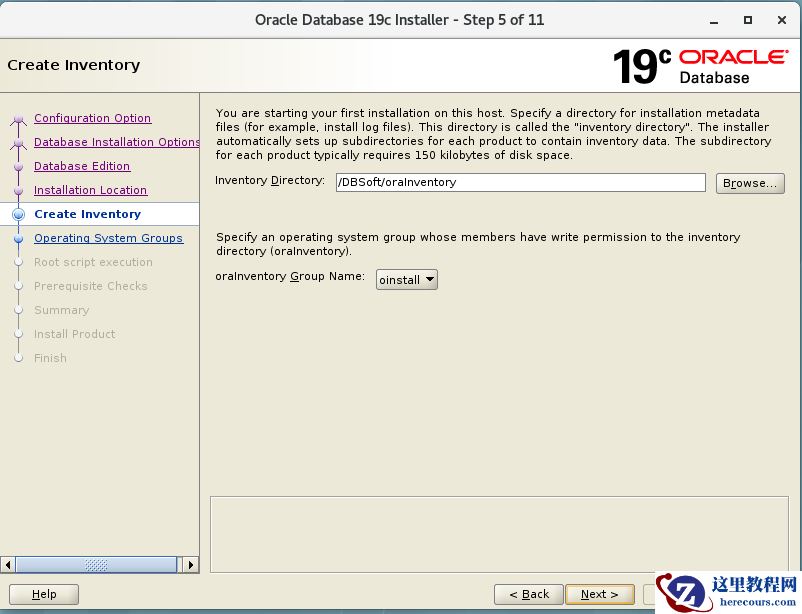The height and width of the screenshot is (614, 802).
Task: Click the Summary step text
Action: pyautogui.click(x=61, y=310)
